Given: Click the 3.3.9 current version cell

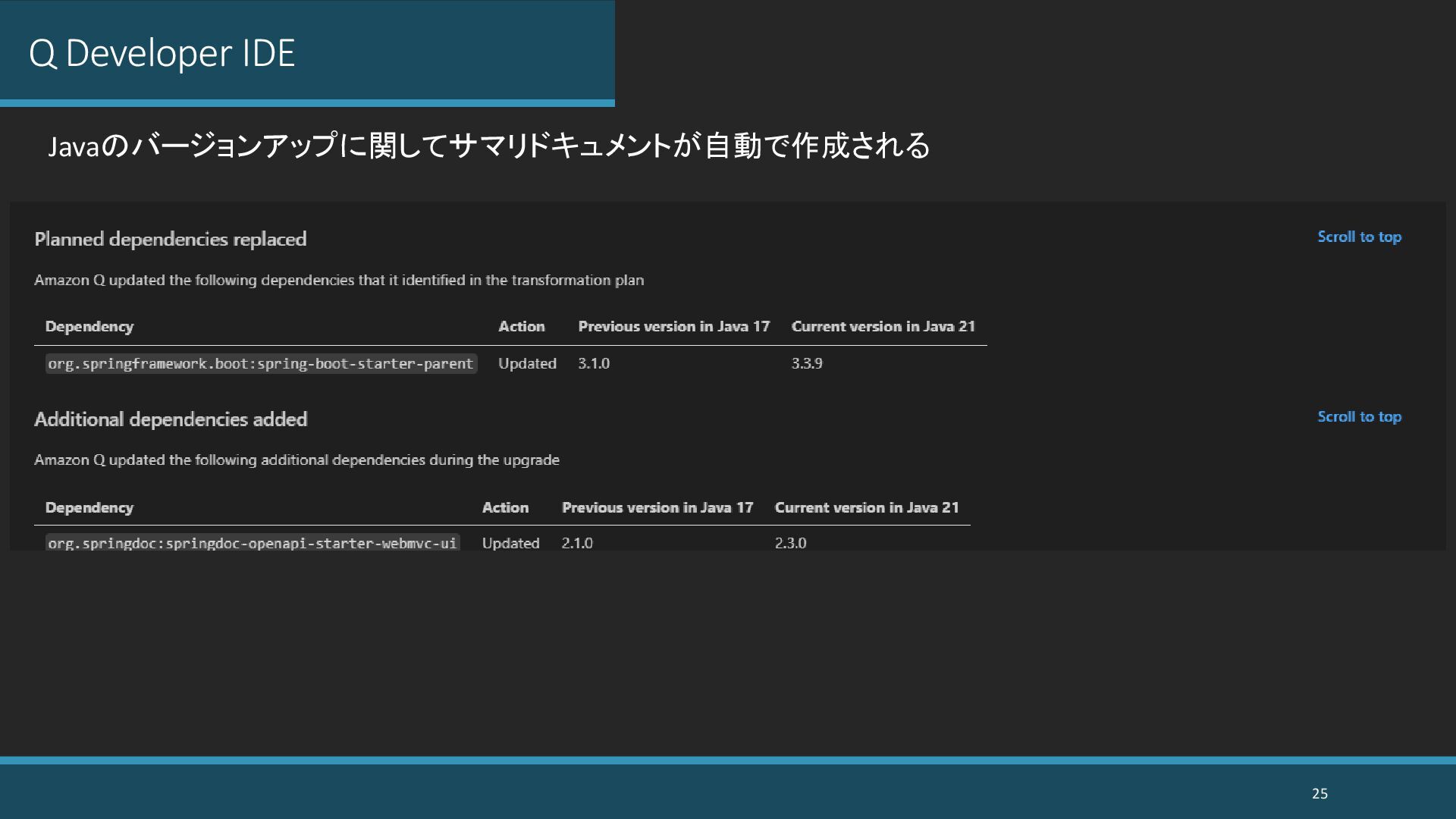Looking at the screenshot, I should pos(807,363).
